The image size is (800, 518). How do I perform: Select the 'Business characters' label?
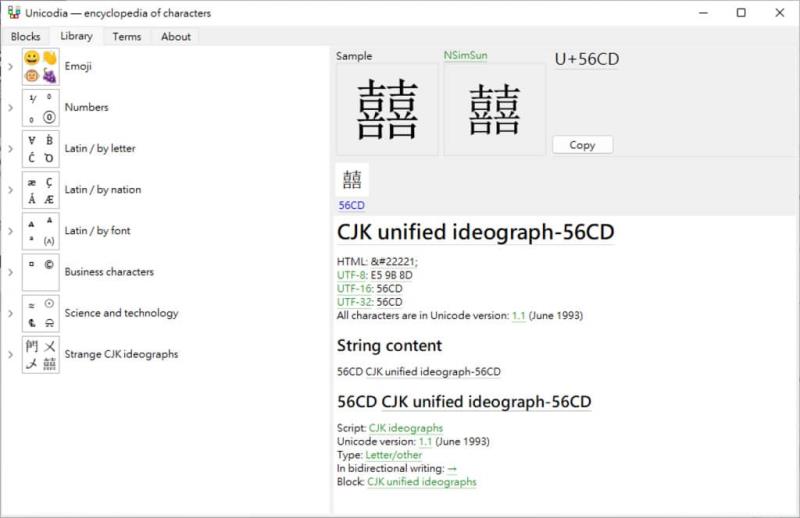click(x=109, y=272)
